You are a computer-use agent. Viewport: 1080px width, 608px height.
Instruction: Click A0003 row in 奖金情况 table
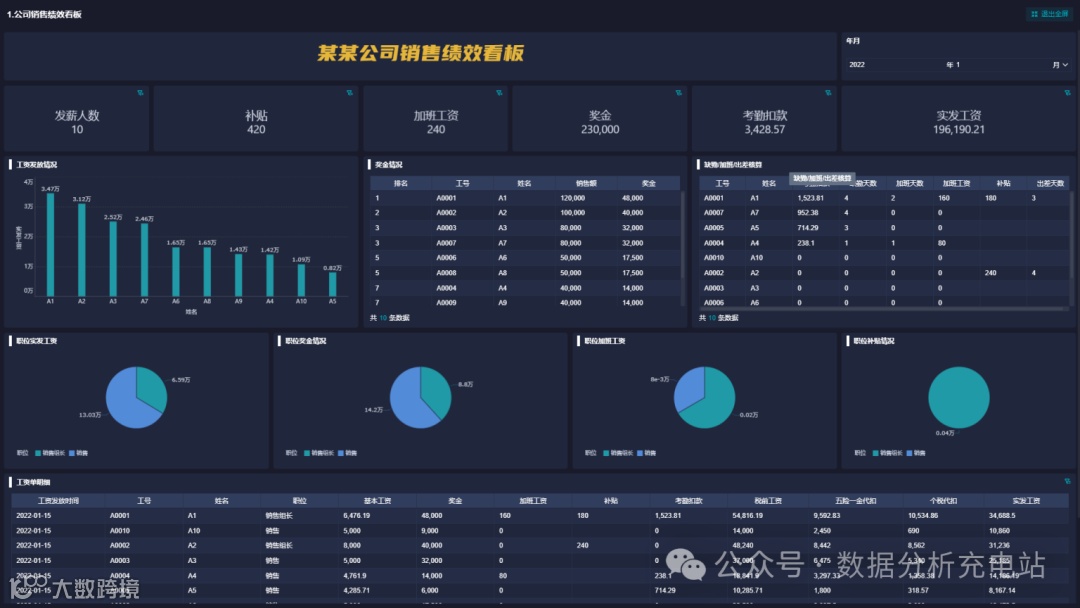[525, 228]
